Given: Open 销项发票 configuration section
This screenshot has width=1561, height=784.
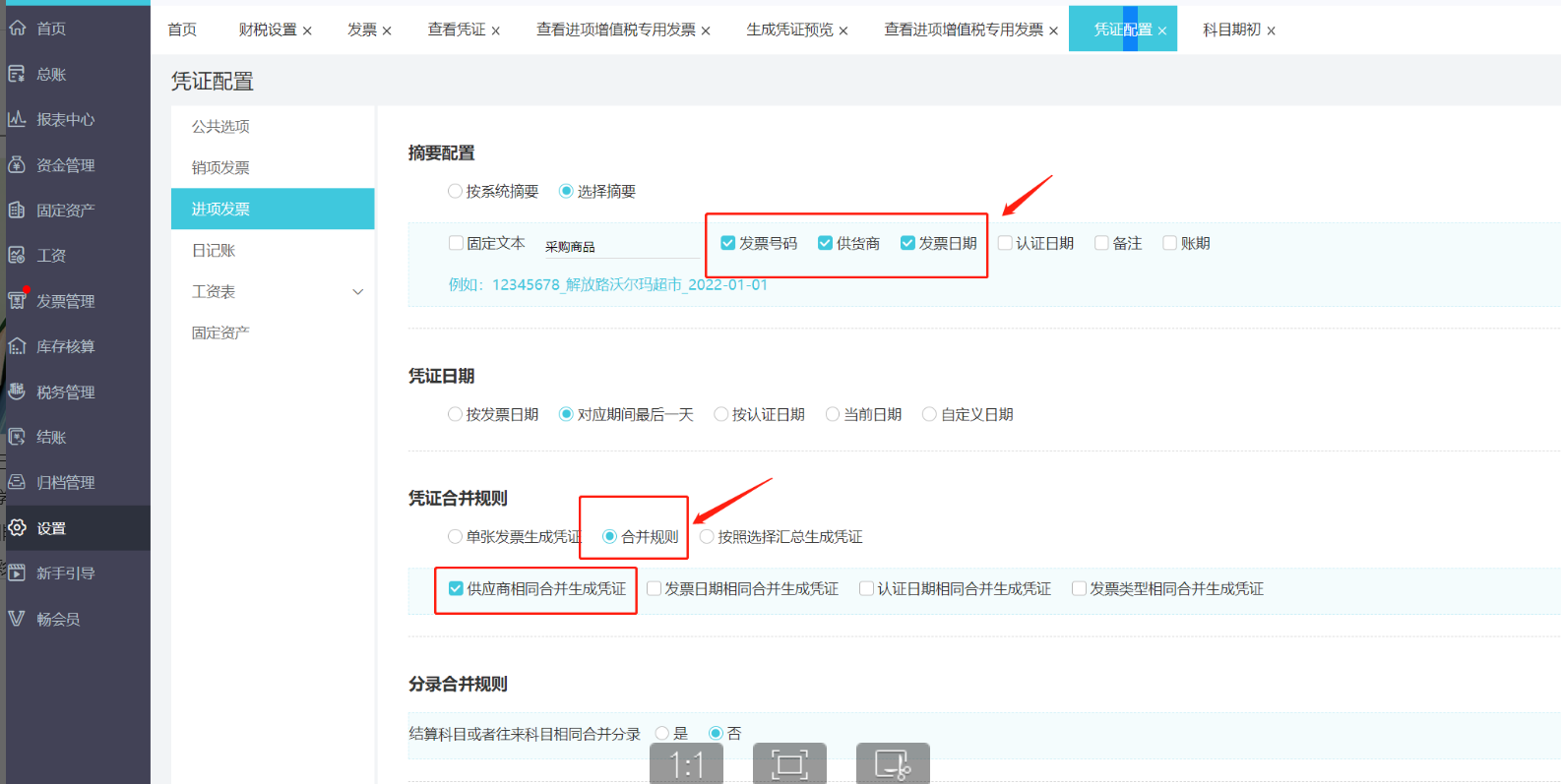Looking at the screenshot, I should 220,167.
